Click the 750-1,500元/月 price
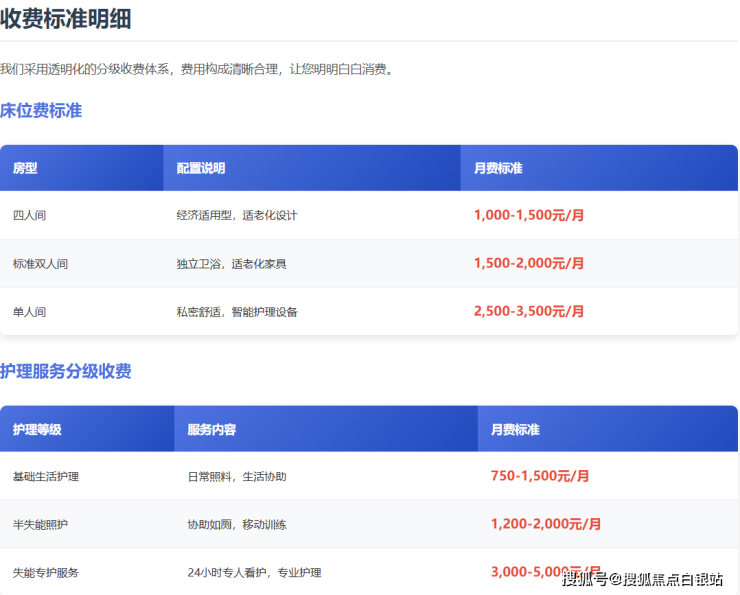Image resolution: width=740 pixels, height=595 pixels. coord(540,476)
